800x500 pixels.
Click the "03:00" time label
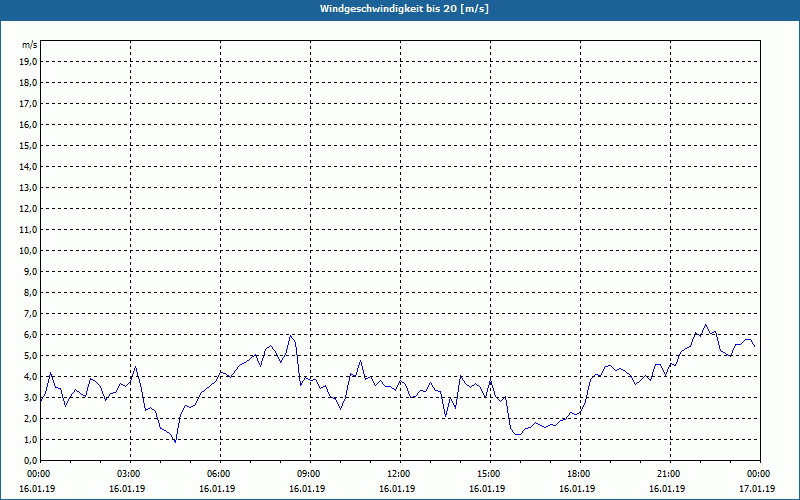(131, 474)
